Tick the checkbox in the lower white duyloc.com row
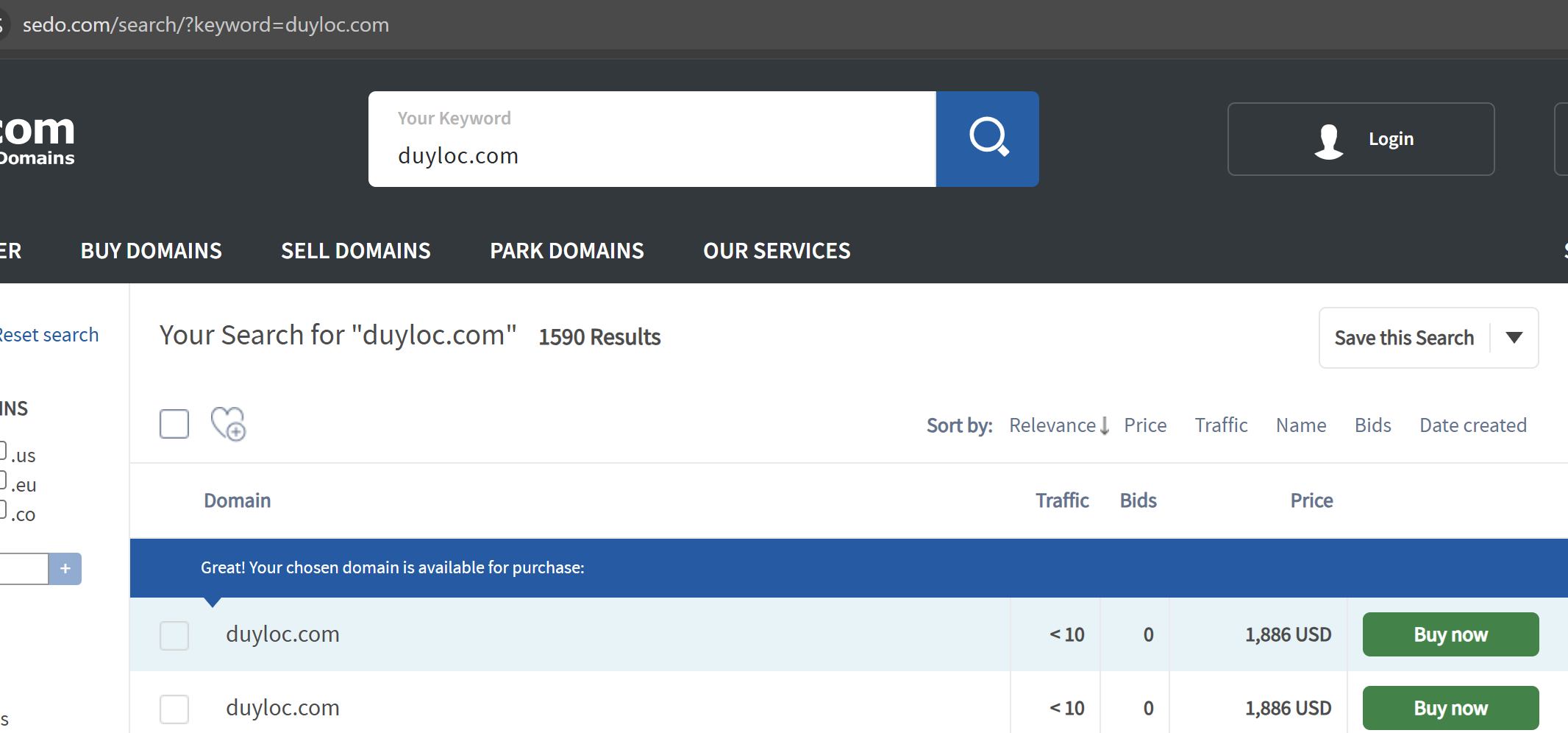Image resolution: width=1568 pixels, height=733 pixels. point(174,709)
